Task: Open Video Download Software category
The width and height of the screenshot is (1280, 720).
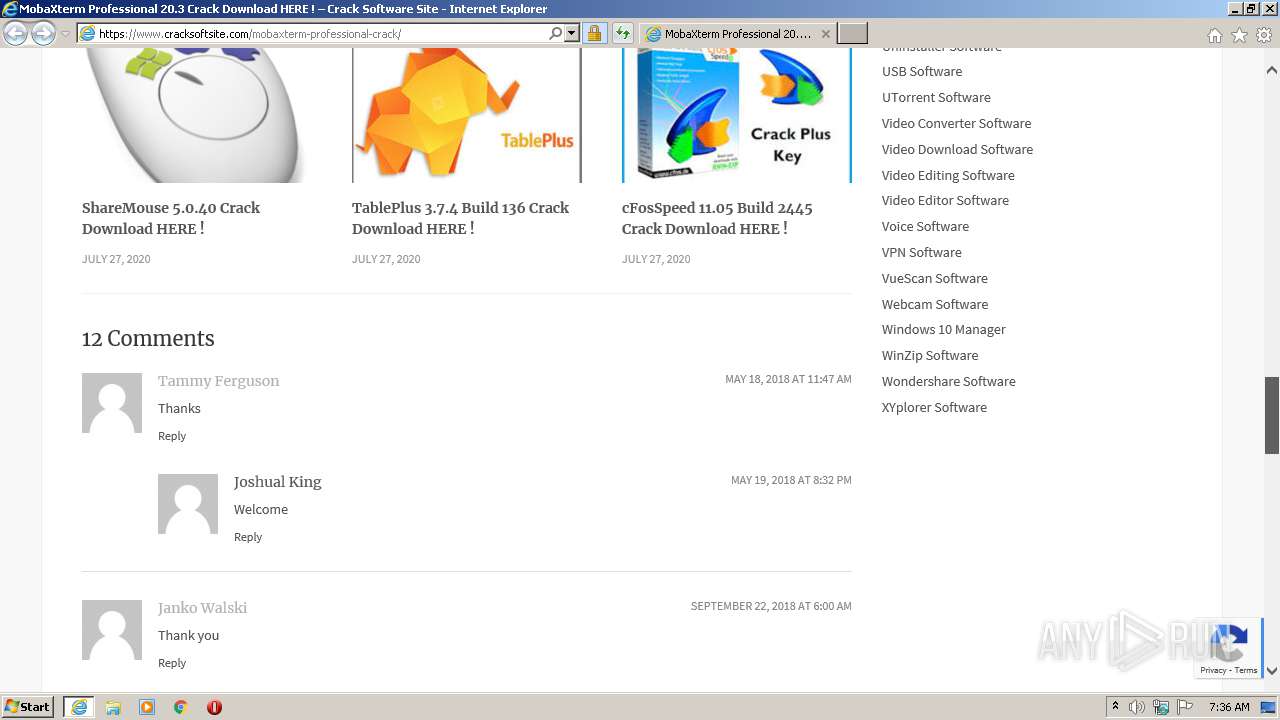Action: click(957, 150)
